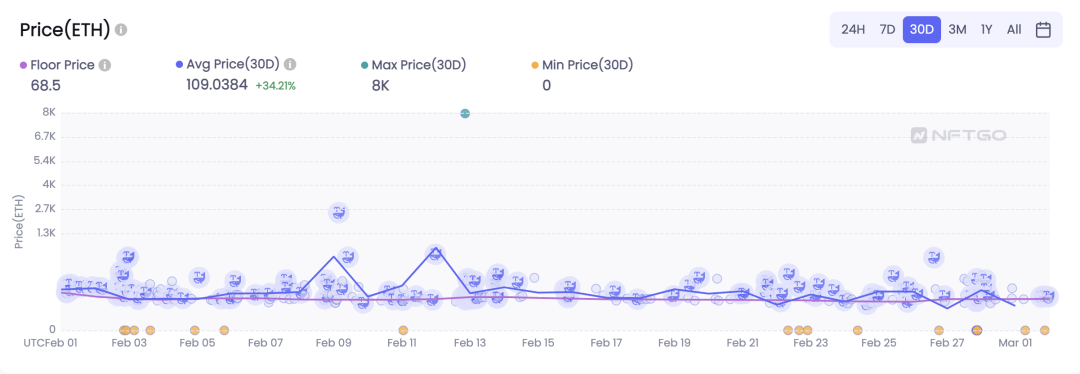The image size is (1080, 374).
Task: Click the info icon beside Price(ETH) title
Action: [x=121, y=30]
